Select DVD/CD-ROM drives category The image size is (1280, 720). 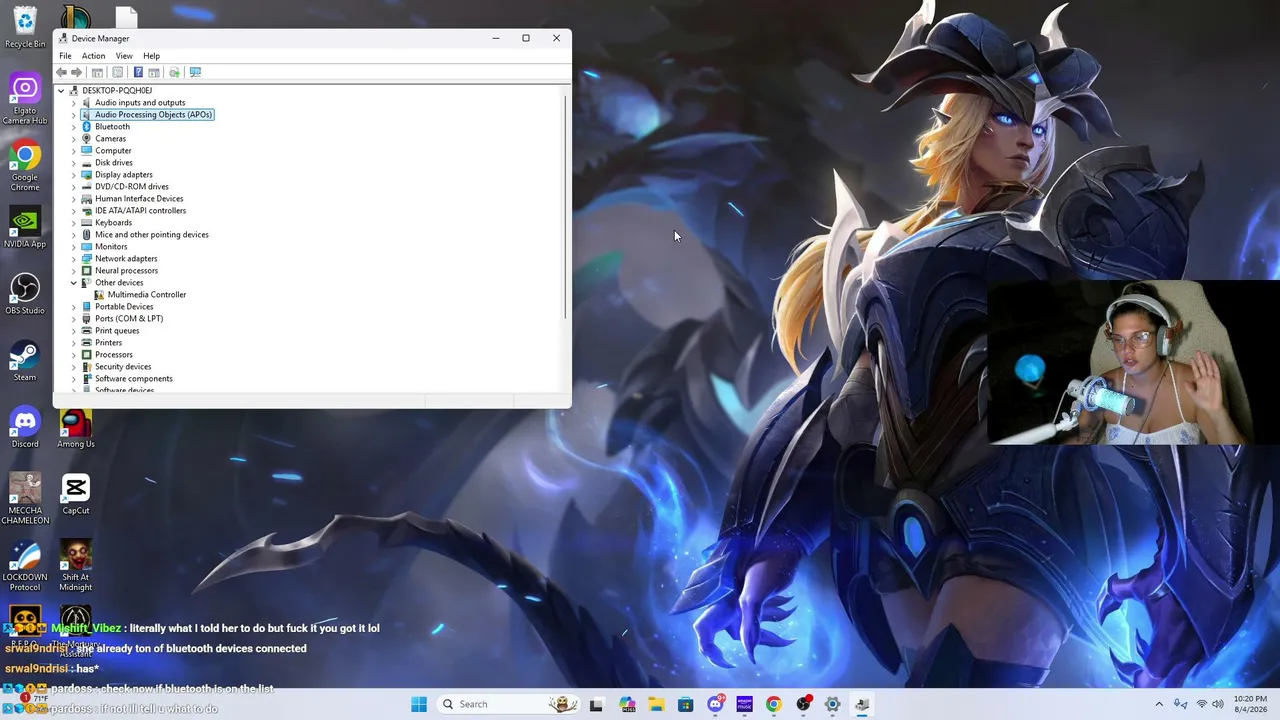click(x=132, y=187)
